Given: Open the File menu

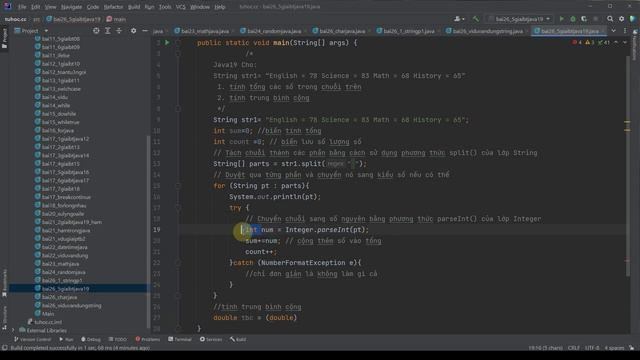Looking at the screenshot, I should click(22, 7).
